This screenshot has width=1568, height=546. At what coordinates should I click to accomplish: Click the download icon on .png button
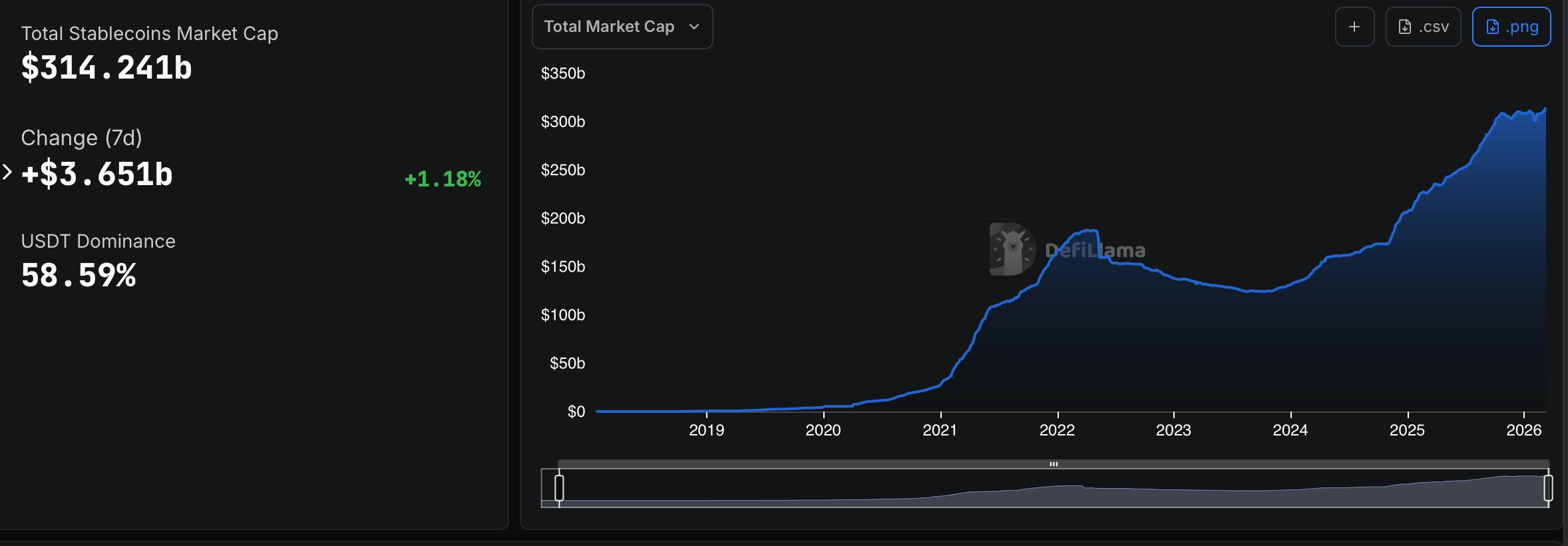(1493, 27)
